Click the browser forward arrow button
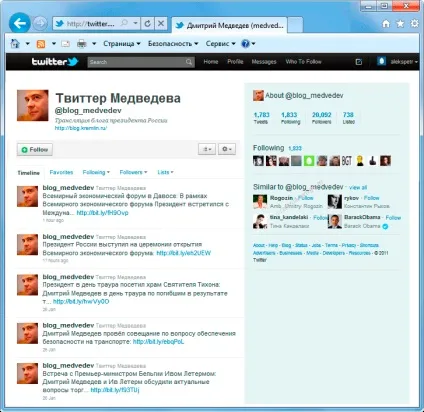The width and height of the screenshot is (424, 412). [x=40, y=24]
